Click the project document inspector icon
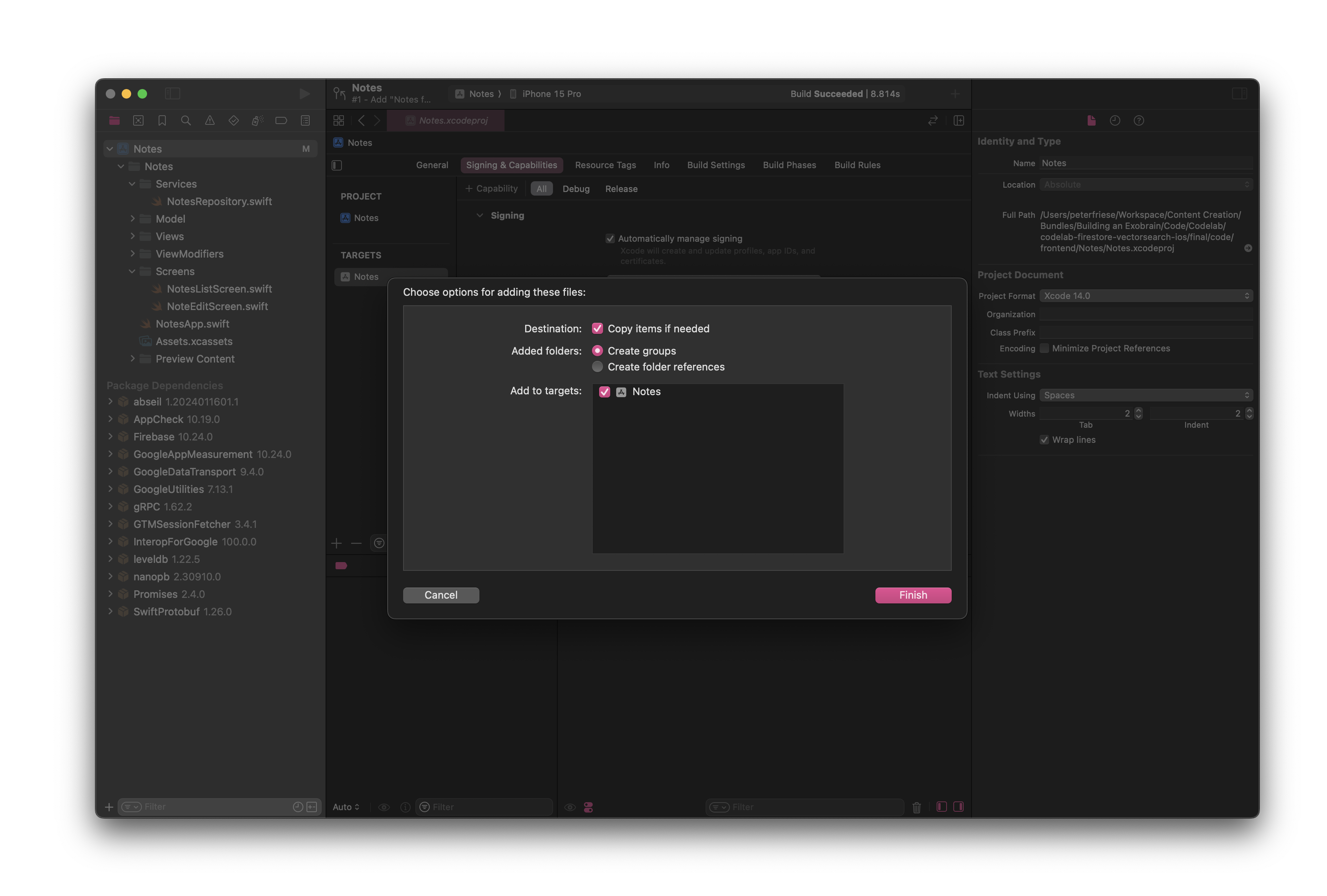This screenshot has height=896, width=1327. click(x=1091, y=119)
